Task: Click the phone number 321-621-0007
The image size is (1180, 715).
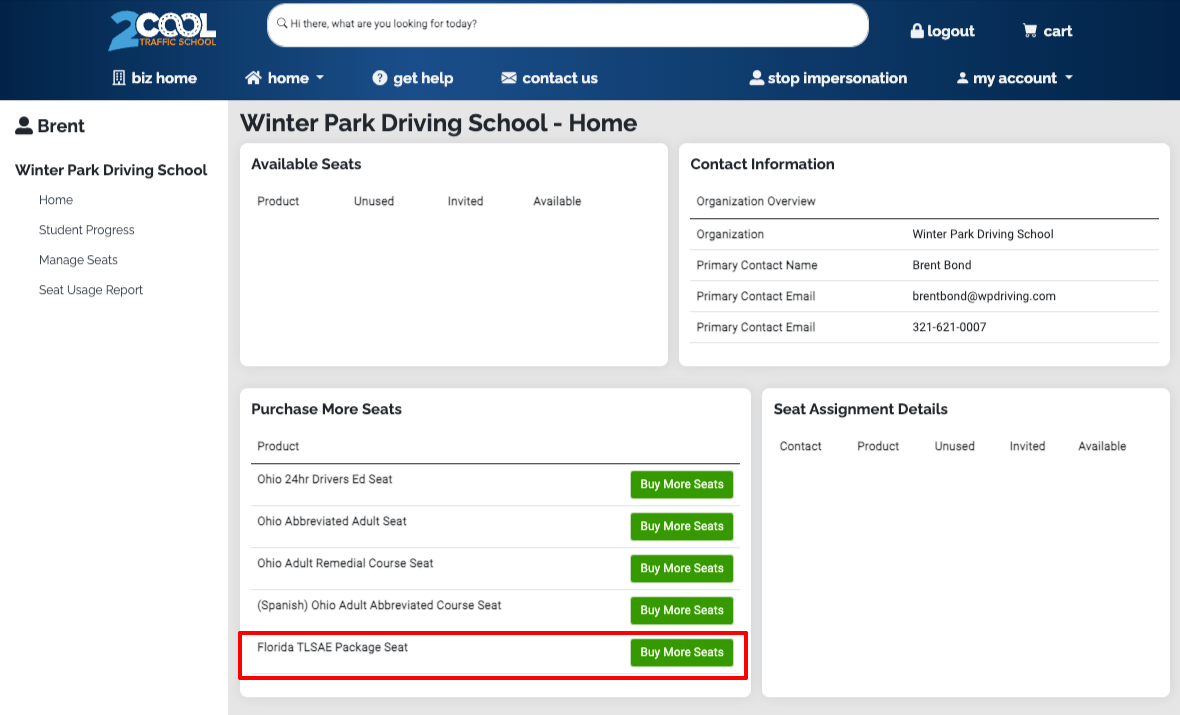Action: (x=949, y=327)
